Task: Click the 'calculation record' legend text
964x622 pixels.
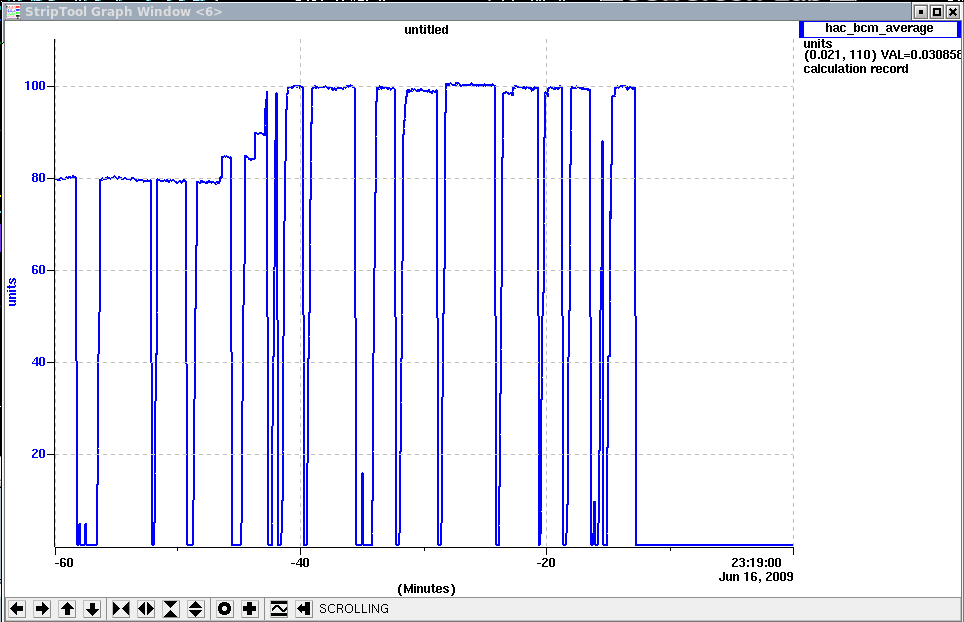Action: pyautogui.click(x=856, y=69)
